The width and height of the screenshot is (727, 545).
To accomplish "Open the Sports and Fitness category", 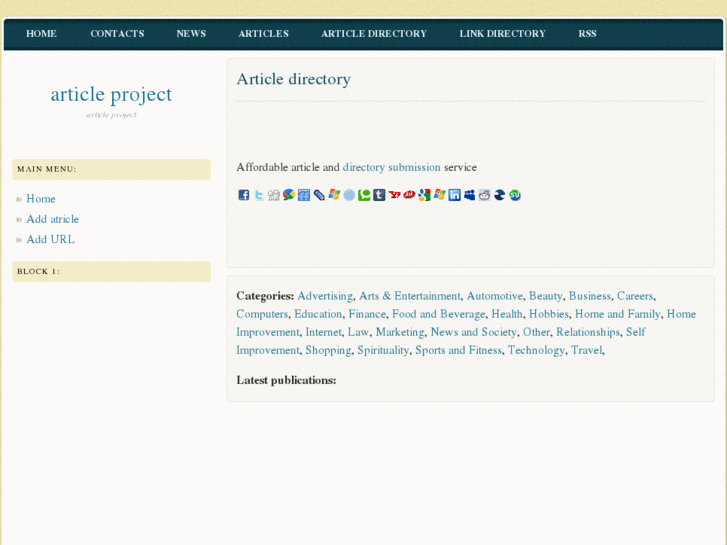I will (458, 350).
